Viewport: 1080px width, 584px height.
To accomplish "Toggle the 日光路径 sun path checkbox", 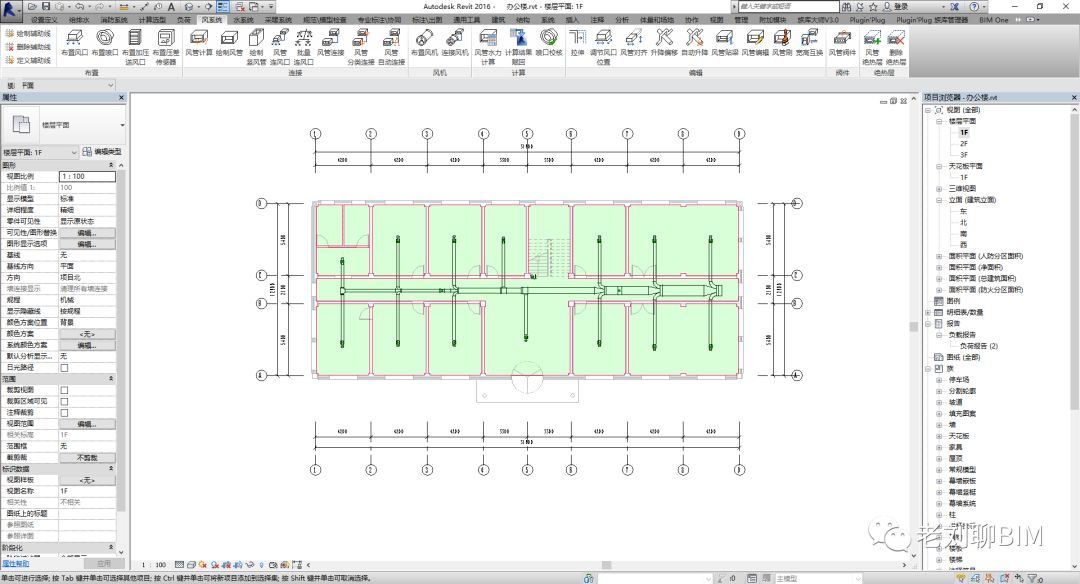I will click(x=64, y=368).
